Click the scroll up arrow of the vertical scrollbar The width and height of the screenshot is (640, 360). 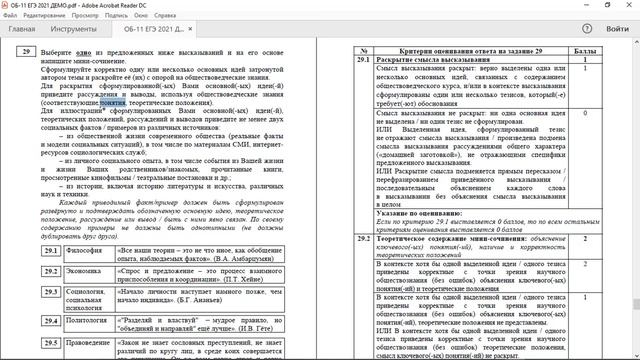(x=636, y=42)
